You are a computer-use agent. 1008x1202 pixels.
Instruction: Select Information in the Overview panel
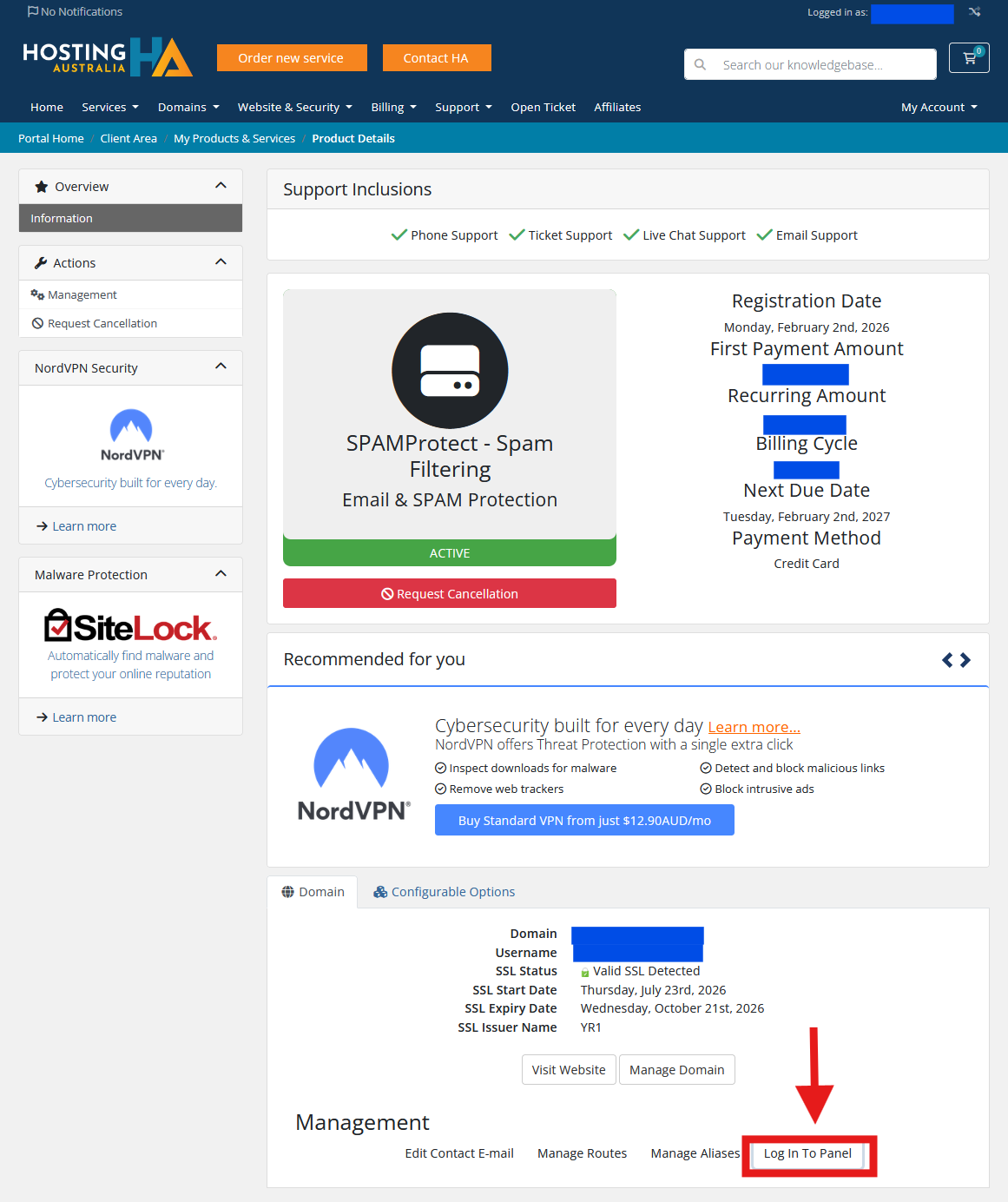click(130, 218)
